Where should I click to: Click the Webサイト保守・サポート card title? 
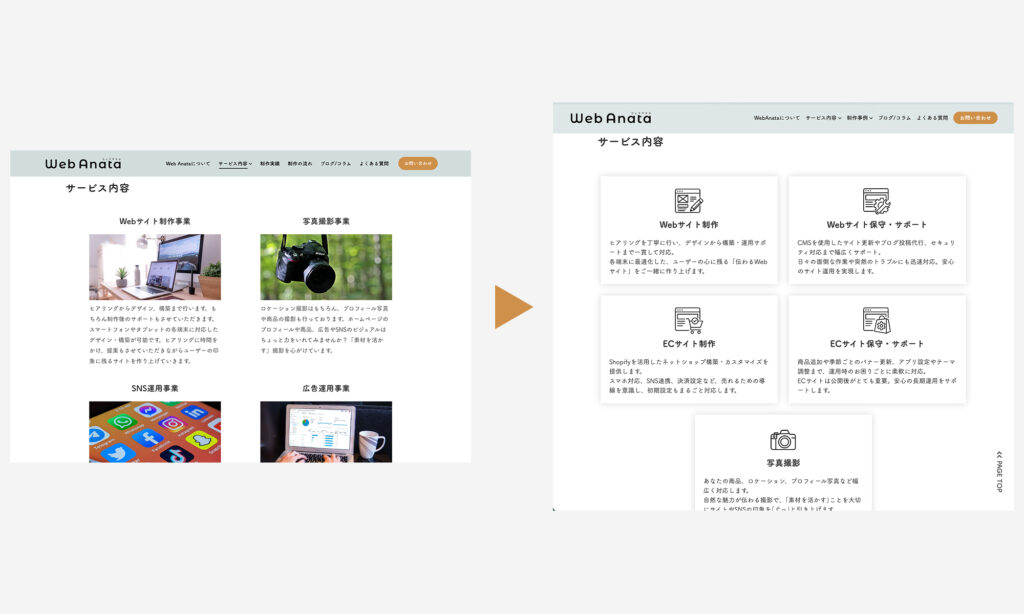876,225
